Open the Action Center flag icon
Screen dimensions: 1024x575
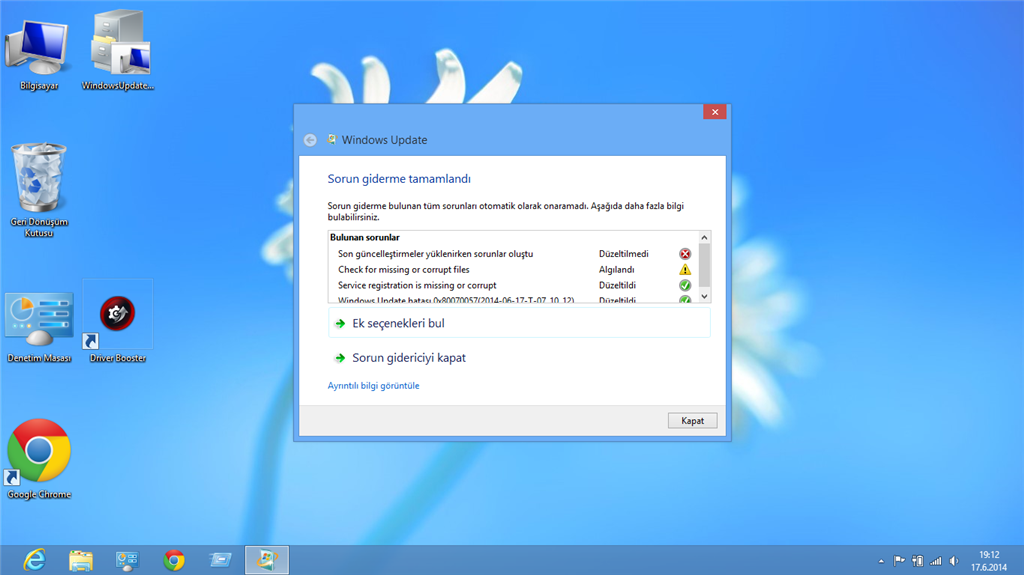(x=899, y=560)
